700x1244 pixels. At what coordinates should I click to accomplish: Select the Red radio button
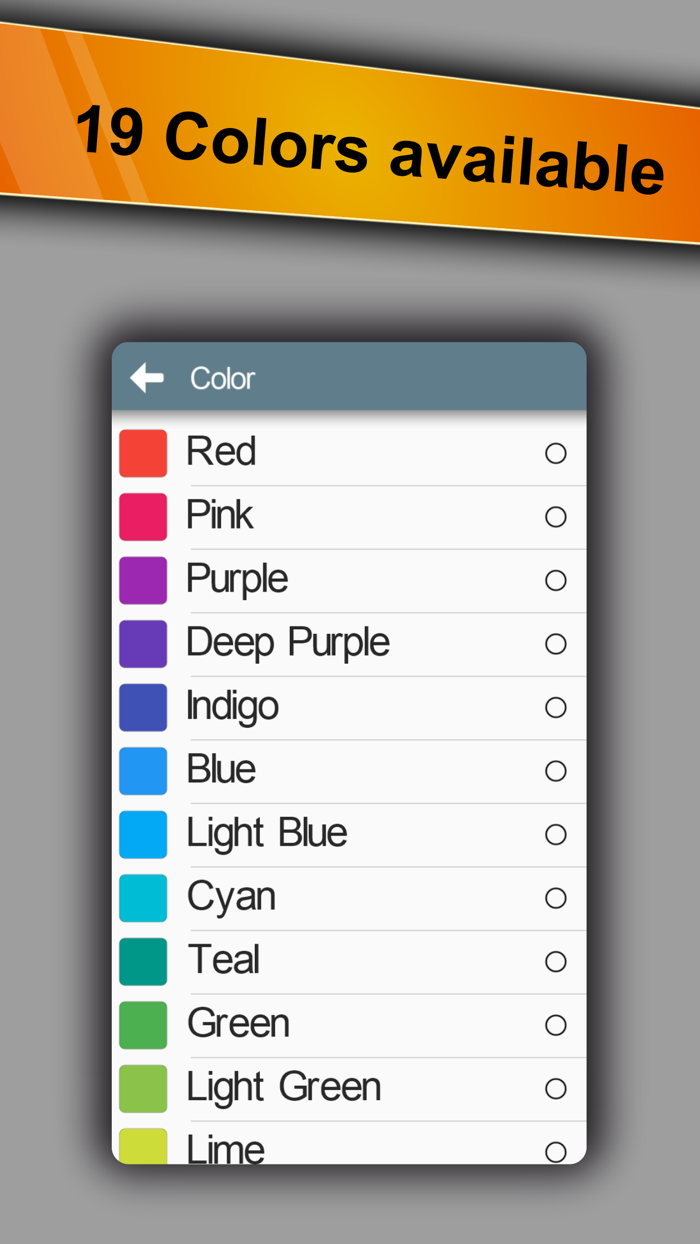[x=556, y=454]
